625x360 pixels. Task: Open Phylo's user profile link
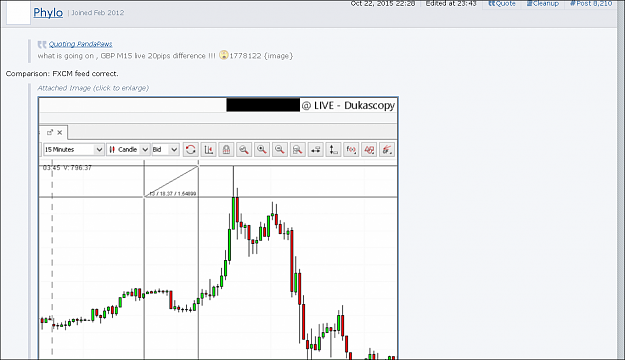click(x=48, y=12)
